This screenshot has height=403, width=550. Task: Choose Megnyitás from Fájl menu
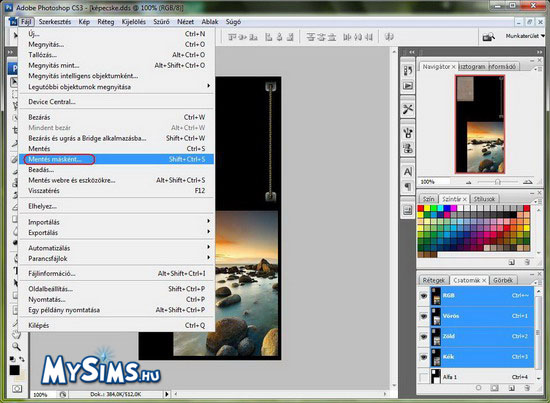tap(116, 45)
